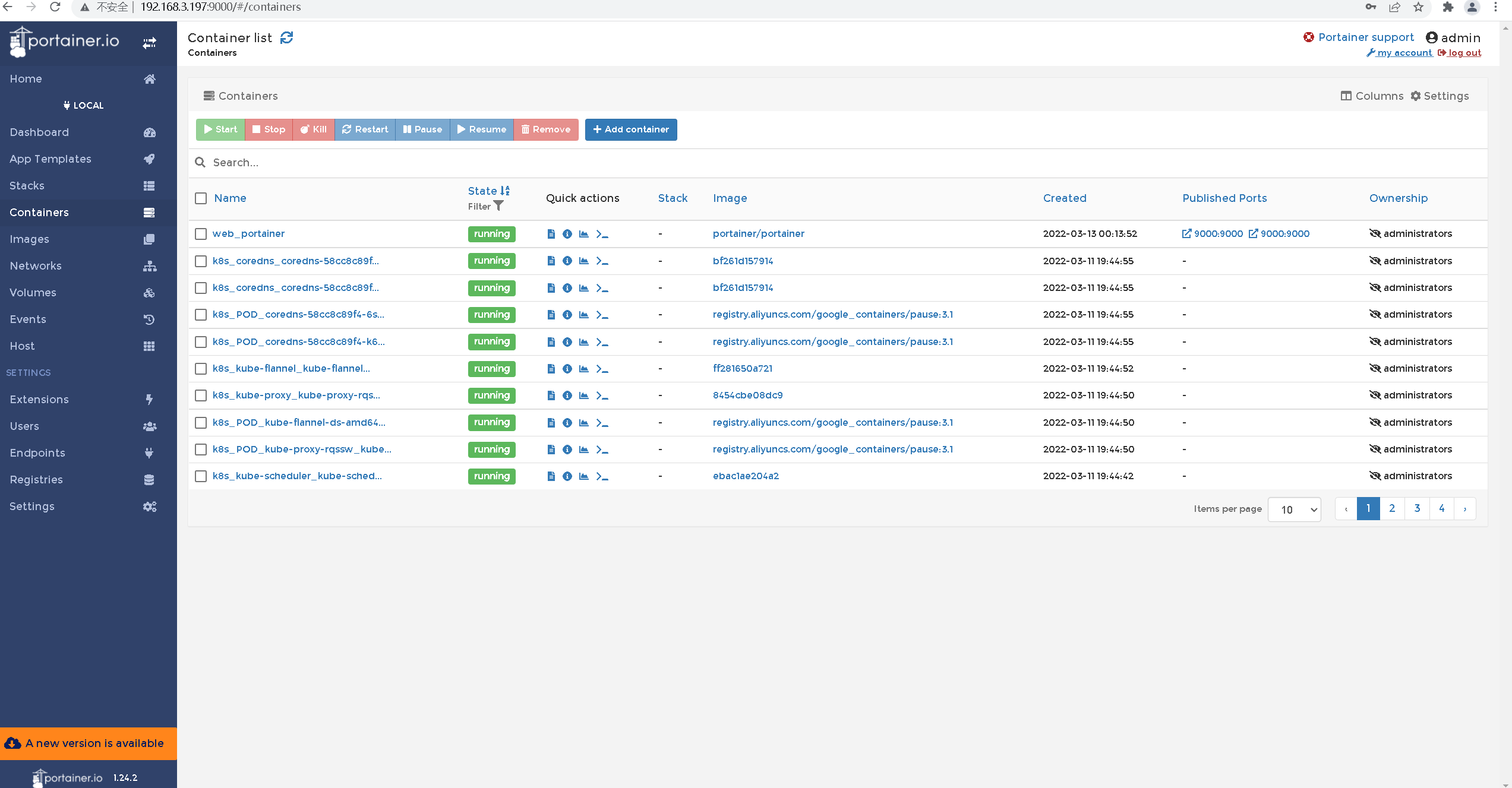Open portainer/portainer image link
This screenshot has height=788, width=1512.
tap(758, 234)
